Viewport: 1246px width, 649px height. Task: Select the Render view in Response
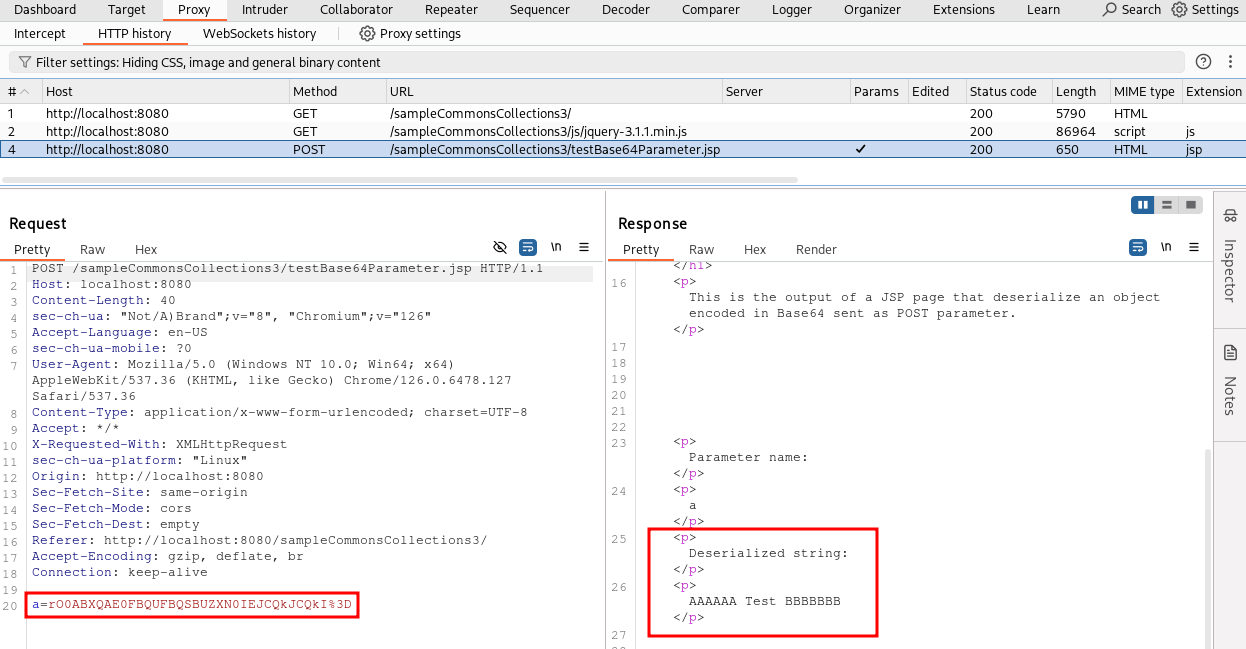point(816,249)
